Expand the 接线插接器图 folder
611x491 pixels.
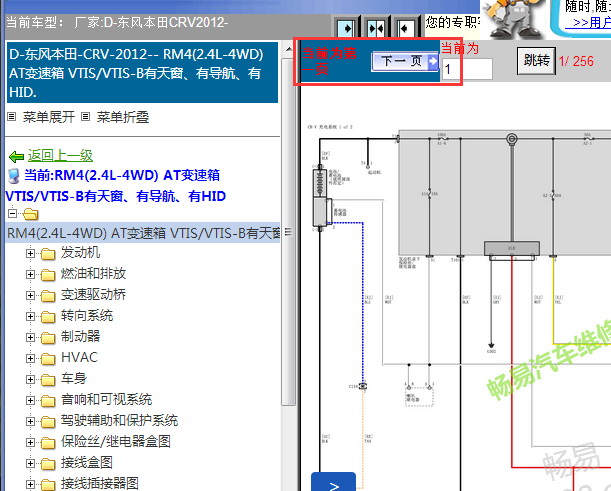coord(30,485)
